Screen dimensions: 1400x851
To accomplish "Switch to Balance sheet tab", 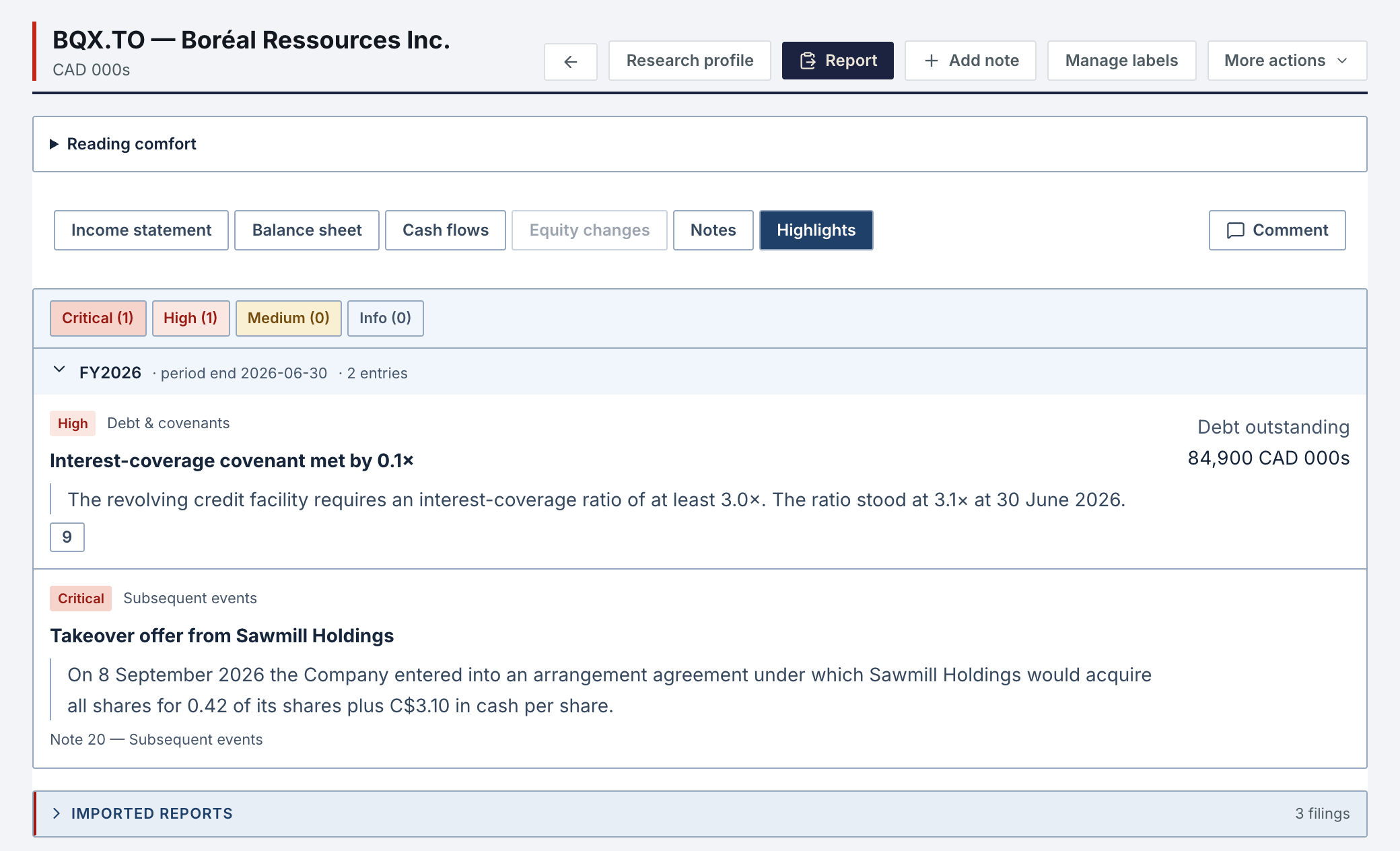I will click(x=307, y=230).
